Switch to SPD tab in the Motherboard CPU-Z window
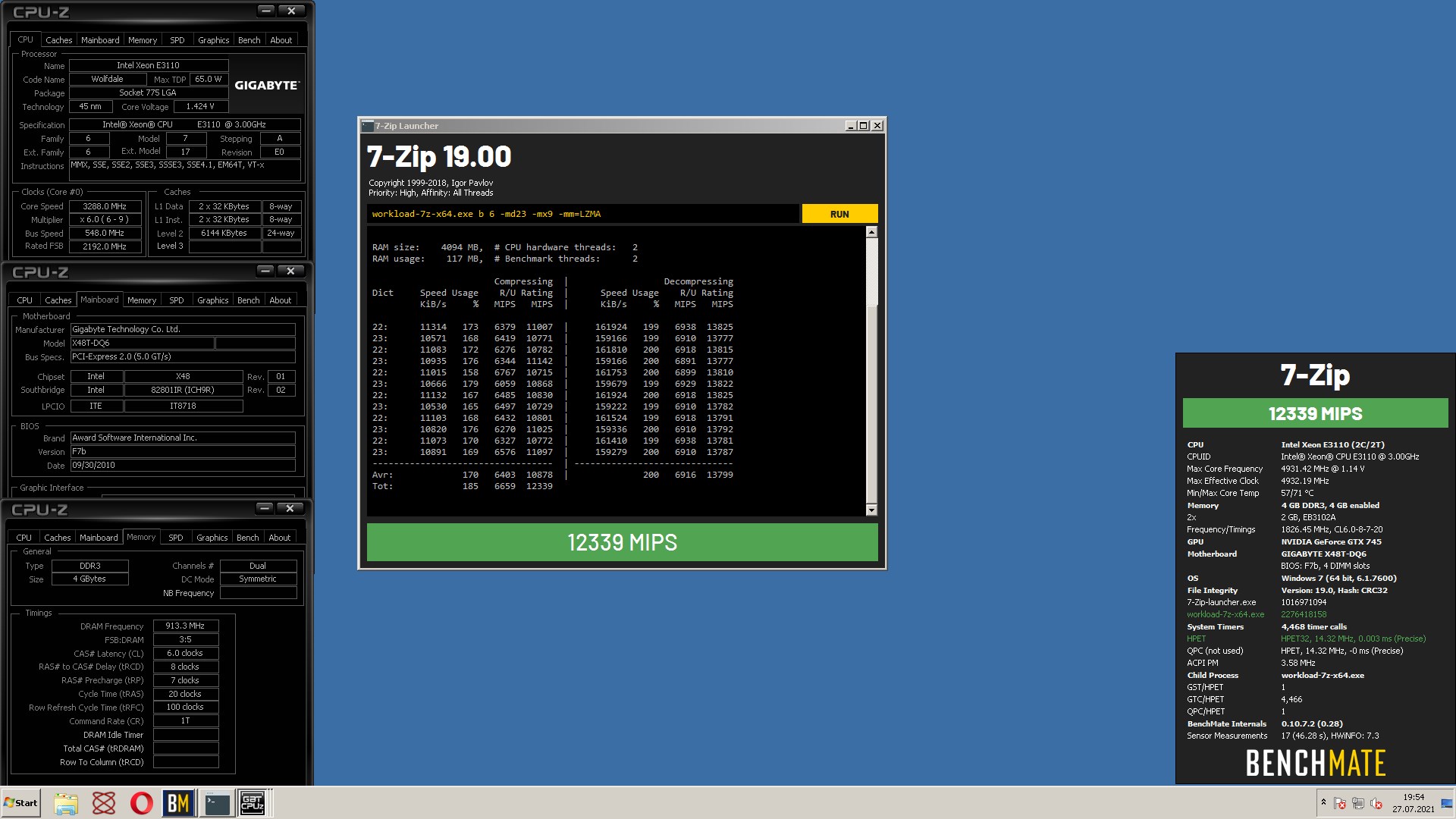This screenshot has width=1456, height=819. (176, 300)
